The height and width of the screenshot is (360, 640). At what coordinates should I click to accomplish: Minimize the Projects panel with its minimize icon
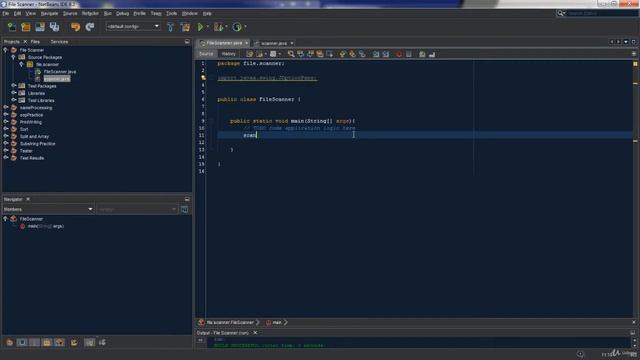point(187,42)
